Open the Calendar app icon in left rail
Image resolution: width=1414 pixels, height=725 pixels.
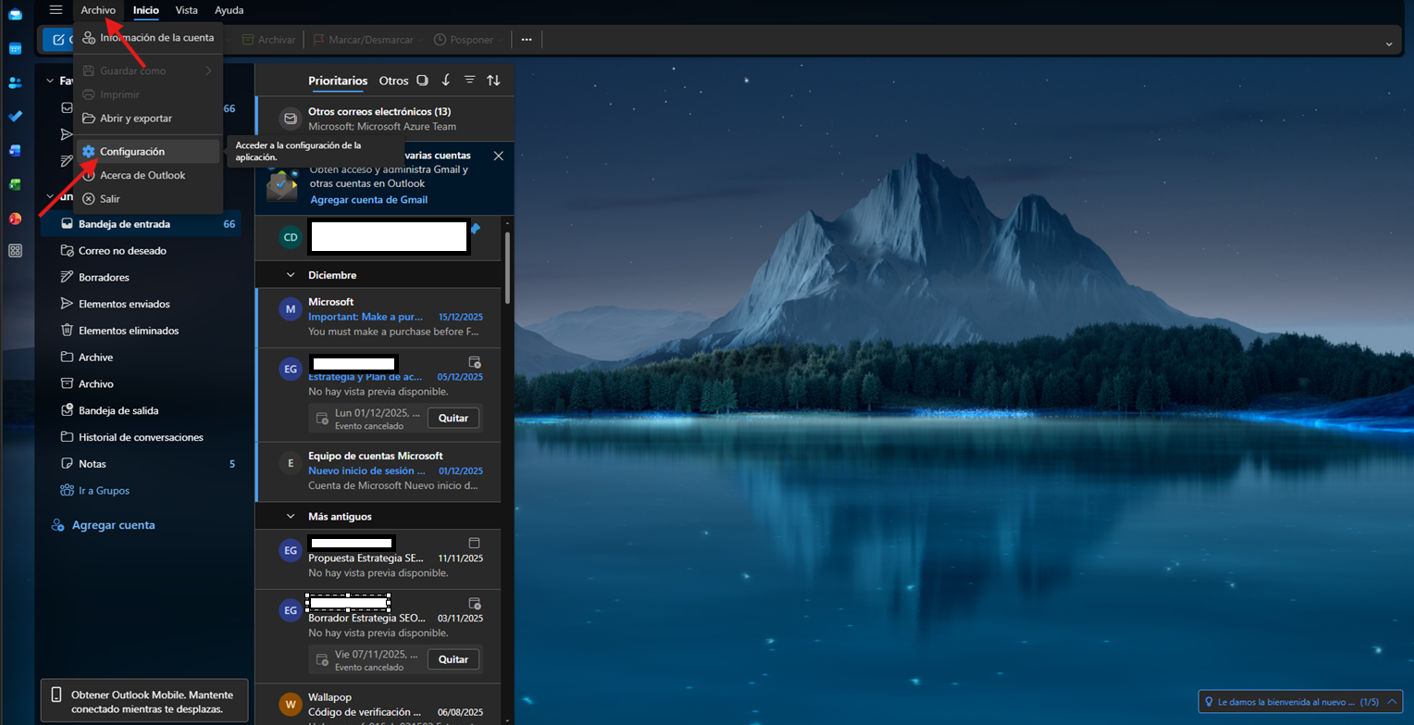click(15, 48)
